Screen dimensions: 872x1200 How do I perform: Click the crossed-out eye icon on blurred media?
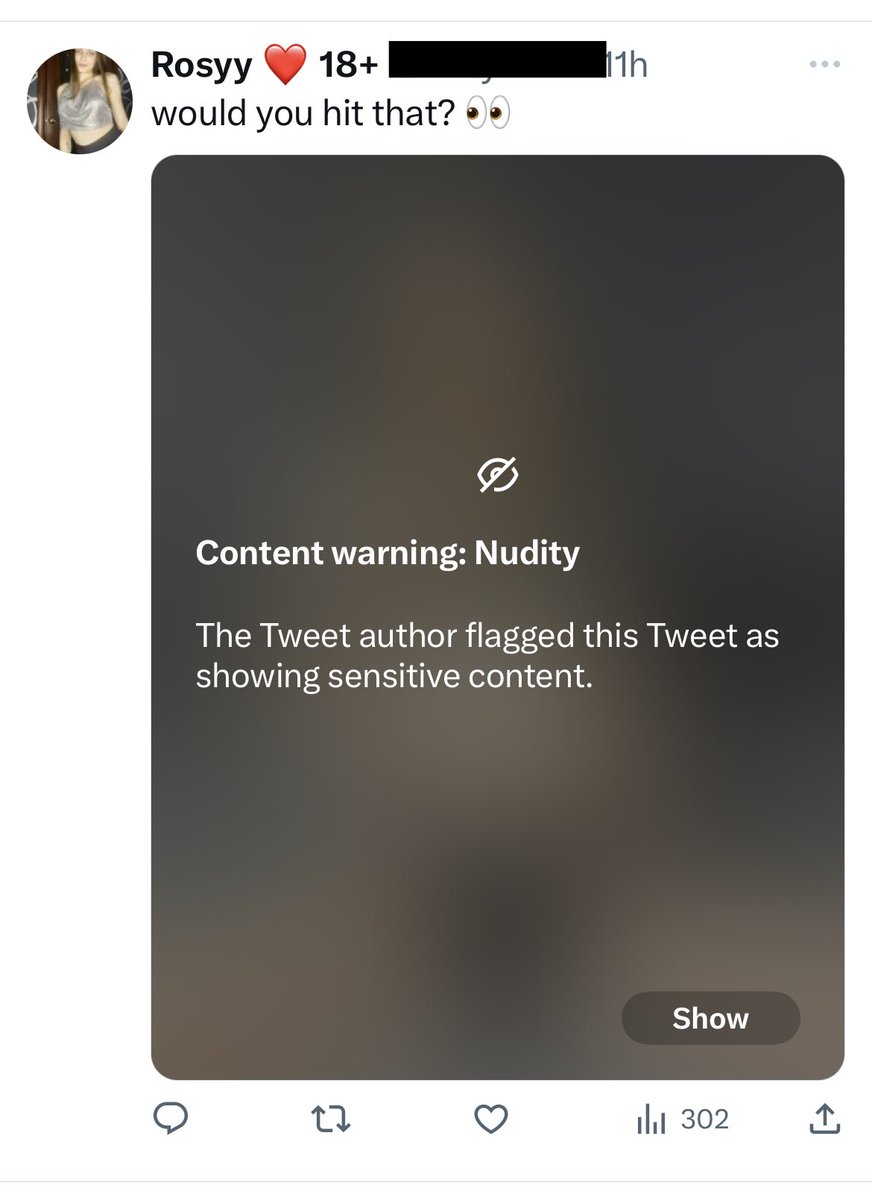tap(497, 476)
